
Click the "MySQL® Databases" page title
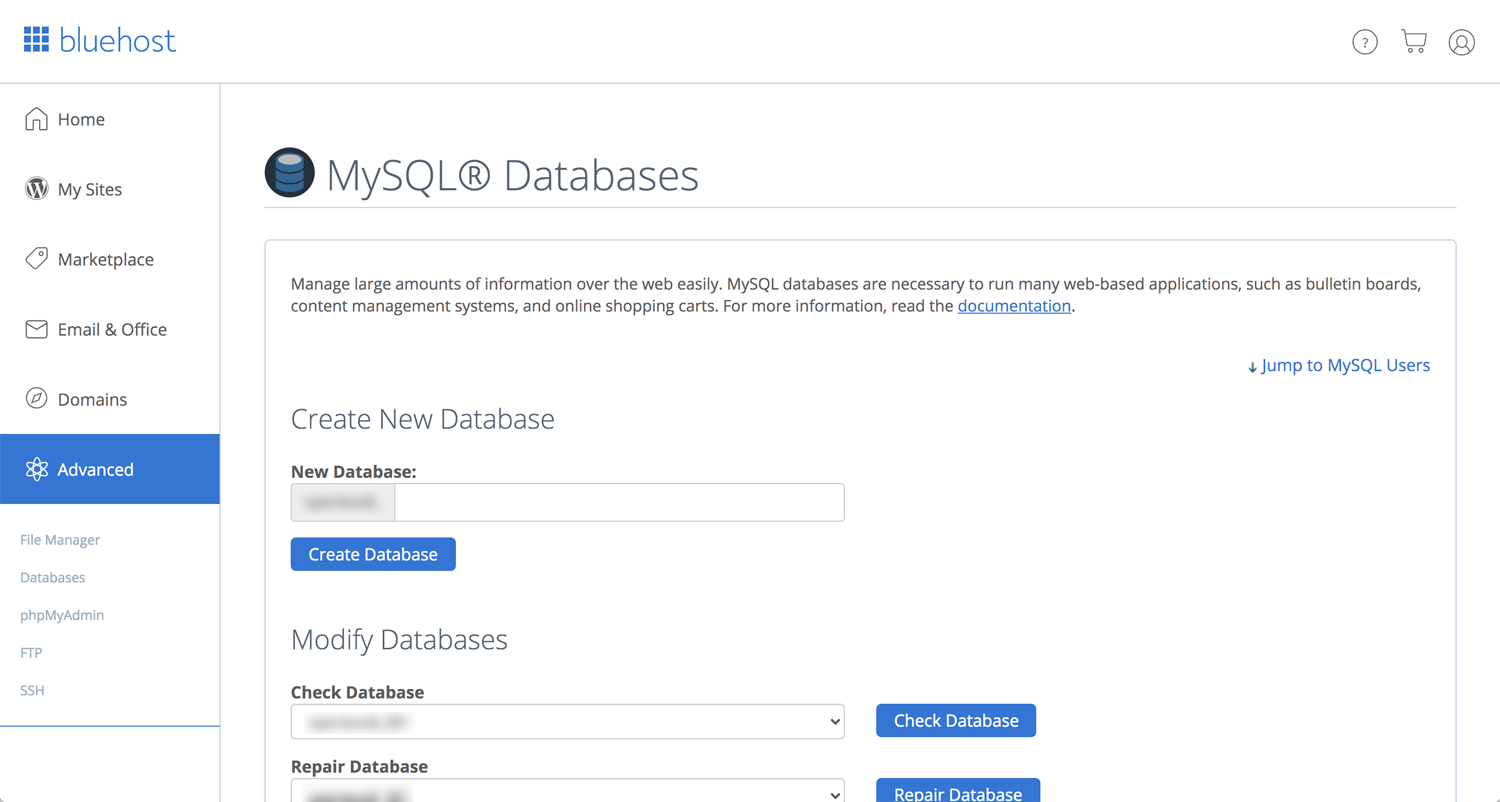[512, 174]
